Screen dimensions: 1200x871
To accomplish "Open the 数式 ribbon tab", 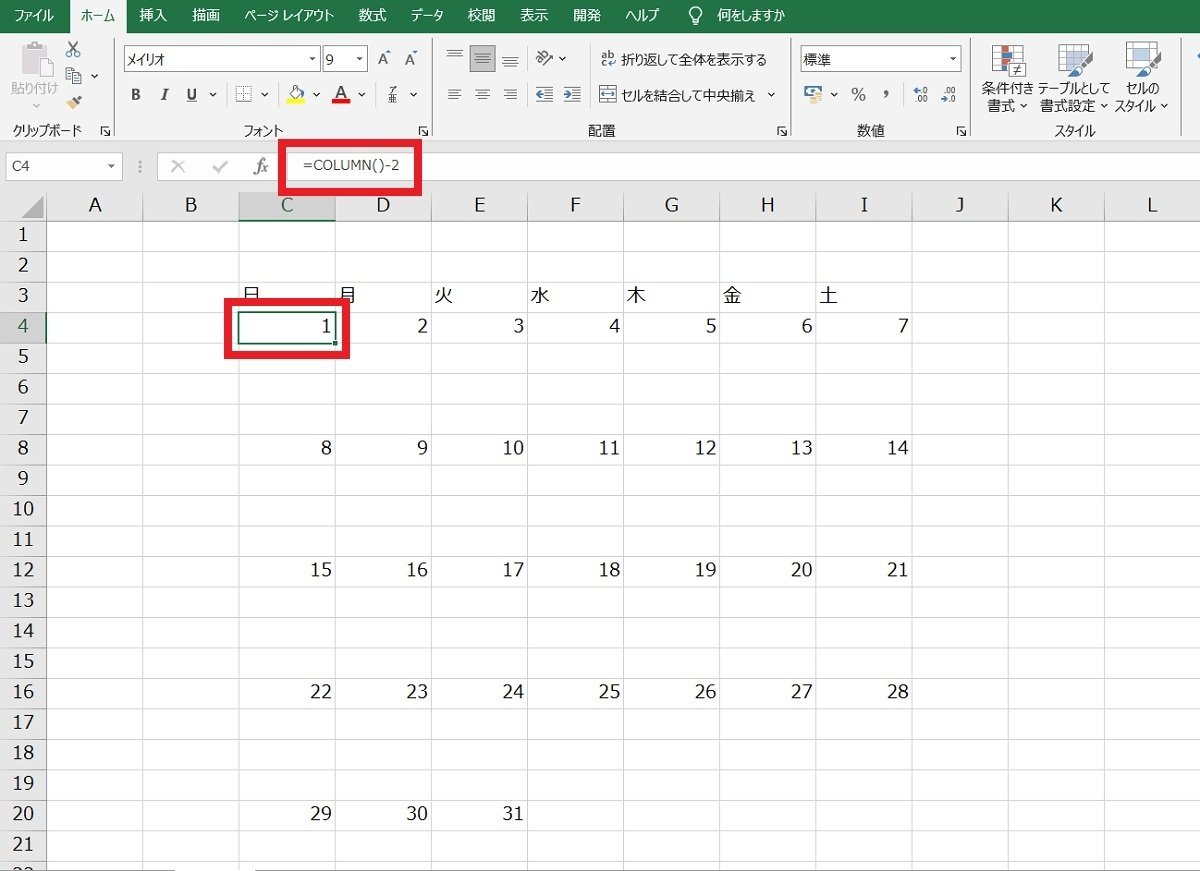I will pyautogui.click(x=371, y=15).
